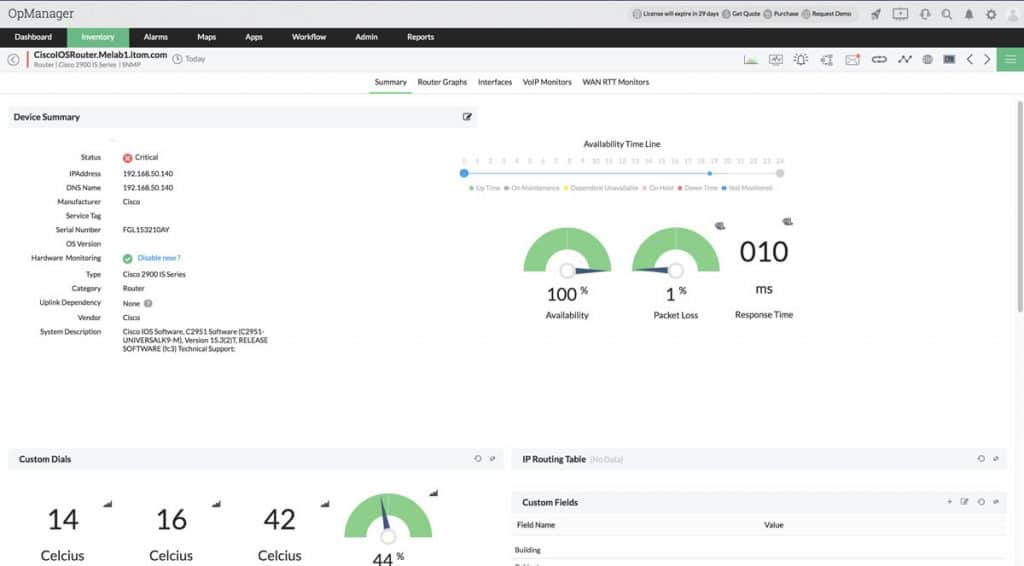Go to the previous device with left chevron
The image size is (1024, 566).
(x=970, y=59)
